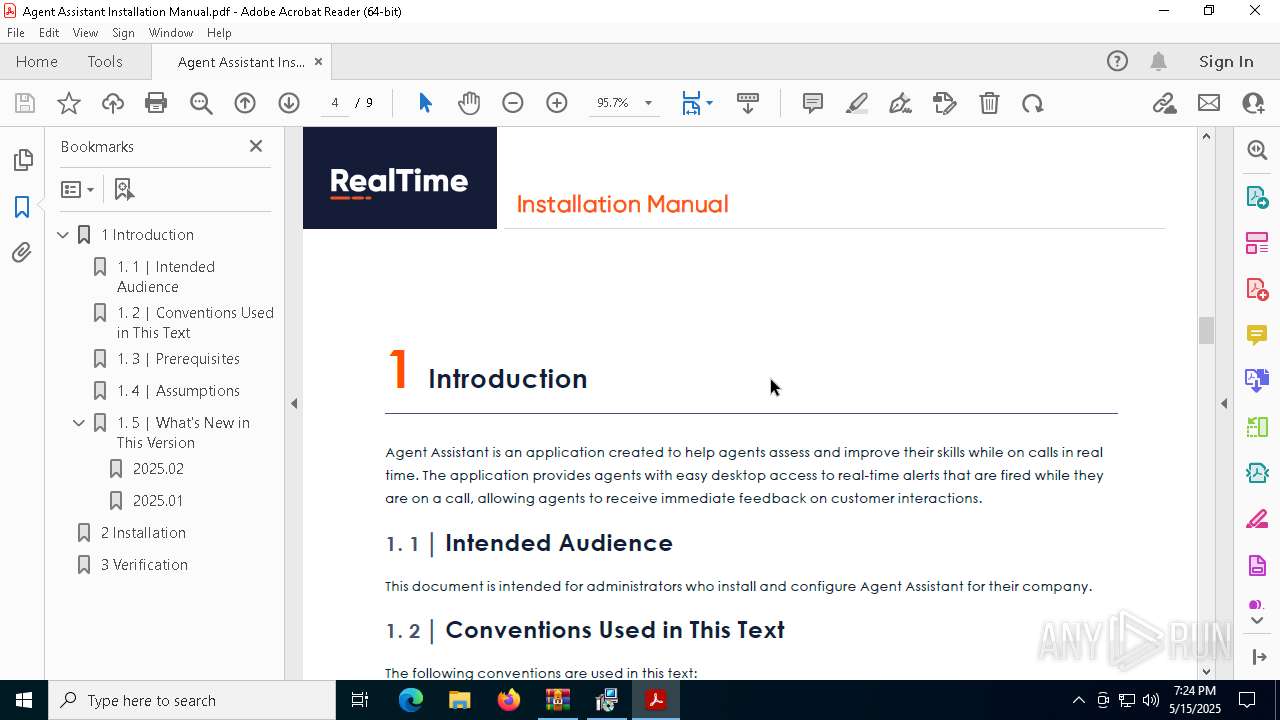
Task: Click the scrolling mode keyboard icon
Action: coord(748,103)
